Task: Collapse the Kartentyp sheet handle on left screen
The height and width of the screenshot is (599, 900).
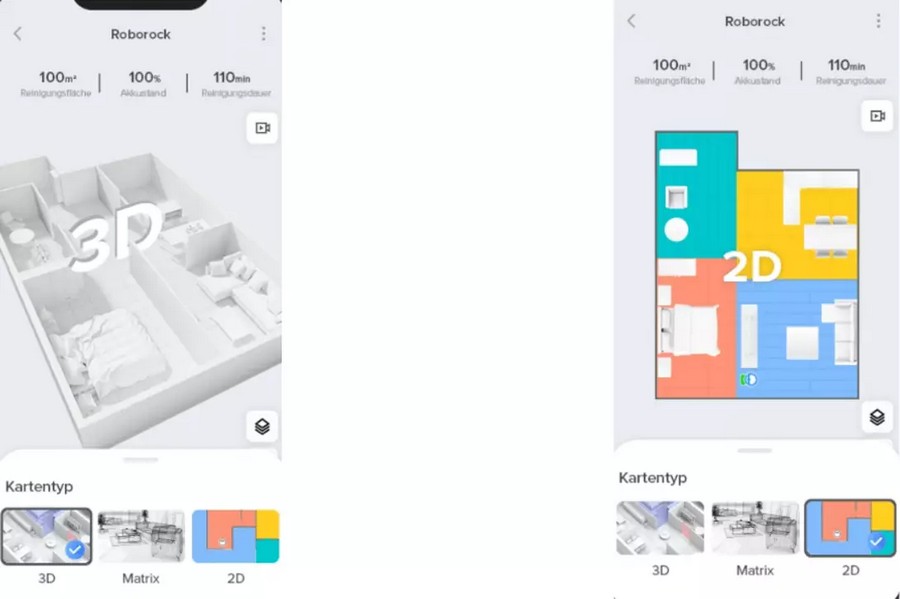Action: [x=141, y=460]
